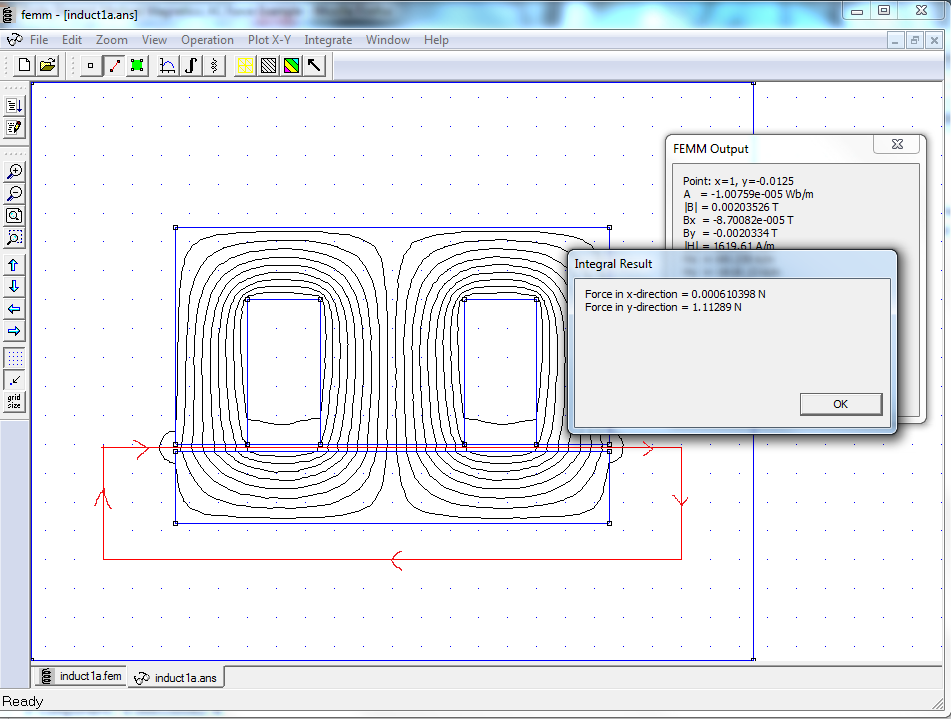Click the 'Force in x-direction' result line
Viewport: 951px width, 719px height.
pyautogui.click(x=675, y=294)
